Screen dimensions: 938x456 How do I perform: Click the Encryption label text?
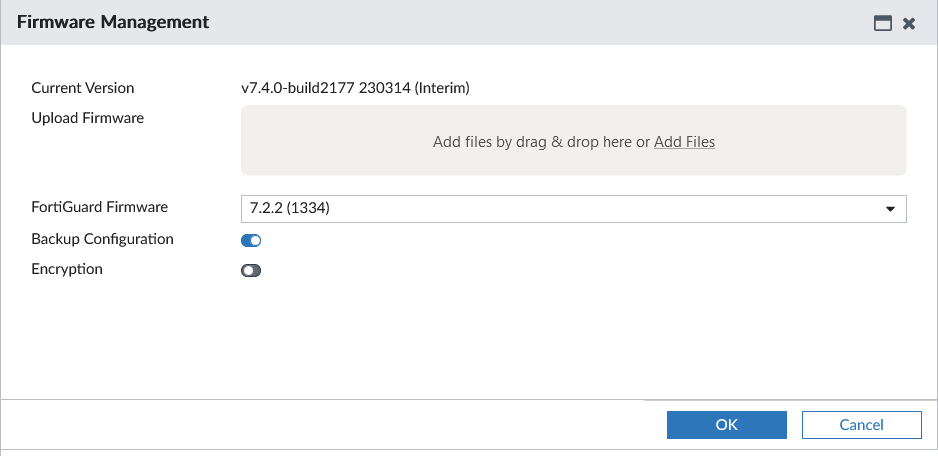click(67, 269)
